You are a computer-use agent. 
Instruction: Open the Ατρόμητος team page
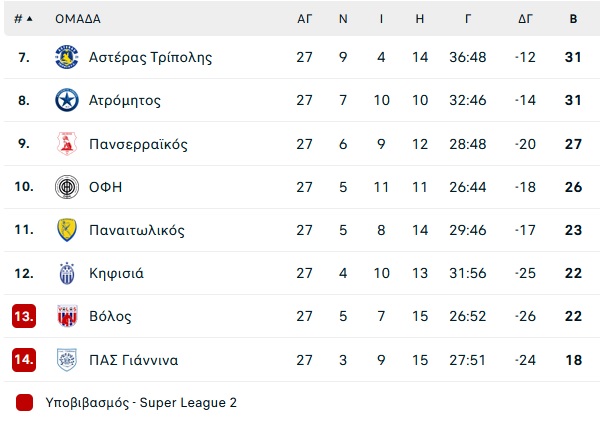pos(125,100)
